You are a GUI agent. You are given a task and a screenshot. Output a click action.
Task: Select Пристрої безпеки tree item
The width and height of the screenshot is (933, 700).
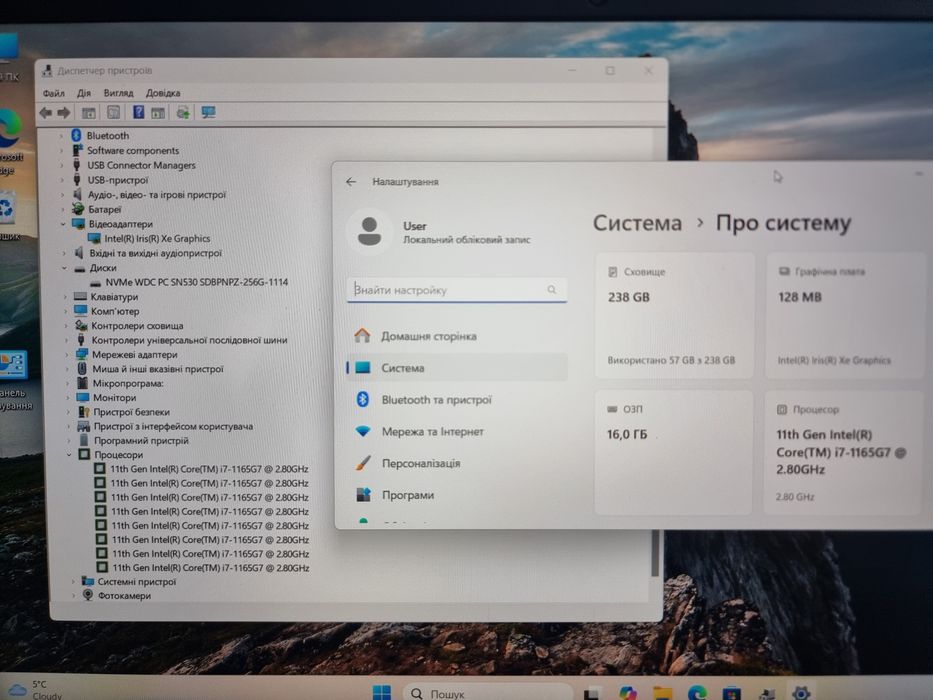click(131, 412)
